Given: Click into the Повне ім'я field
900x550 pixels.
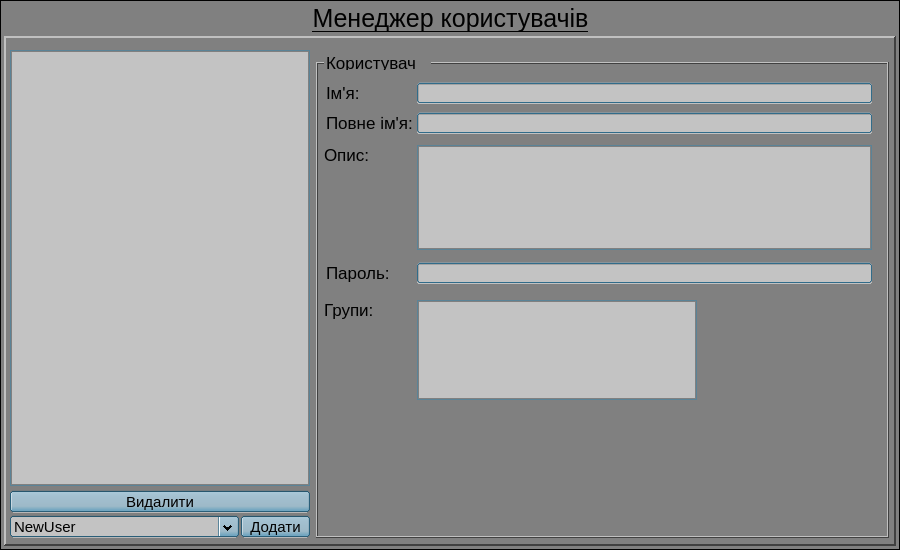Looking at the screenshot, I should [x=644, y=124].
